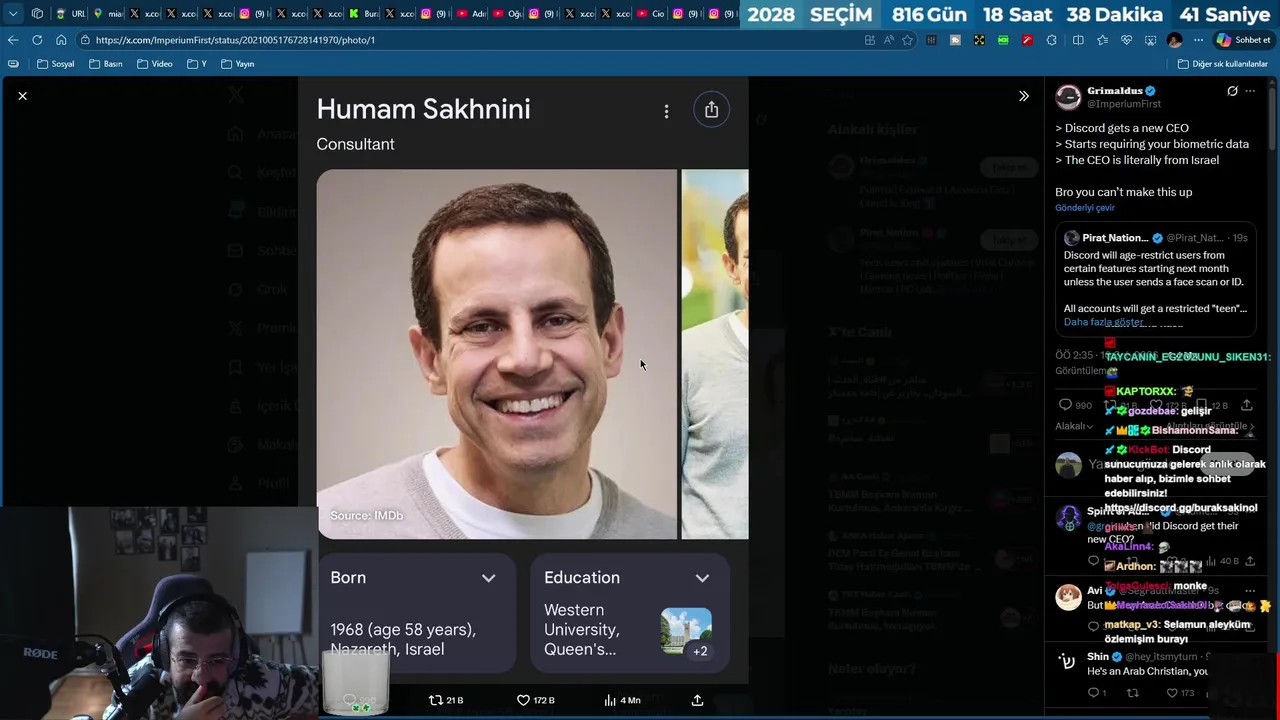The width and height of the screenshot is (1280, 720).
Task: Tap the share button in the photo card
Action: (711, 110)
